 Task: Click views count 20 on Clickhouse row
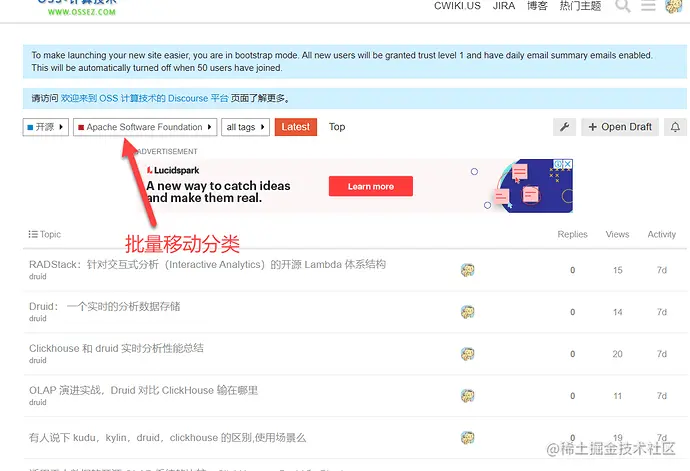click(x=617, y=354)
